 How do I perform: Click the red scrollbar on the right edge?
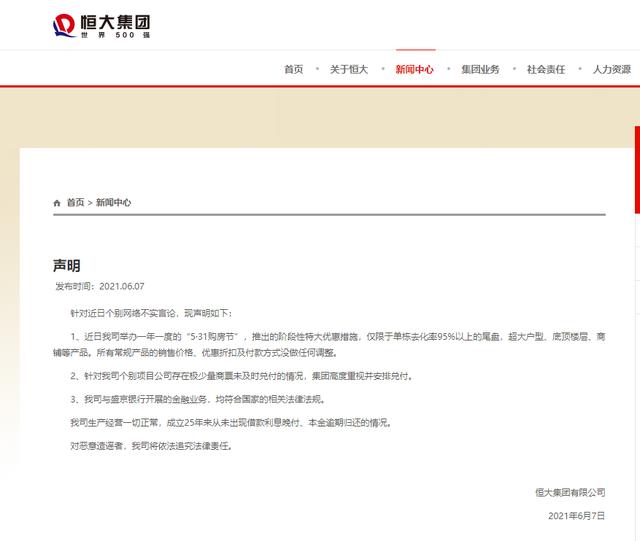tap(637, 170)
